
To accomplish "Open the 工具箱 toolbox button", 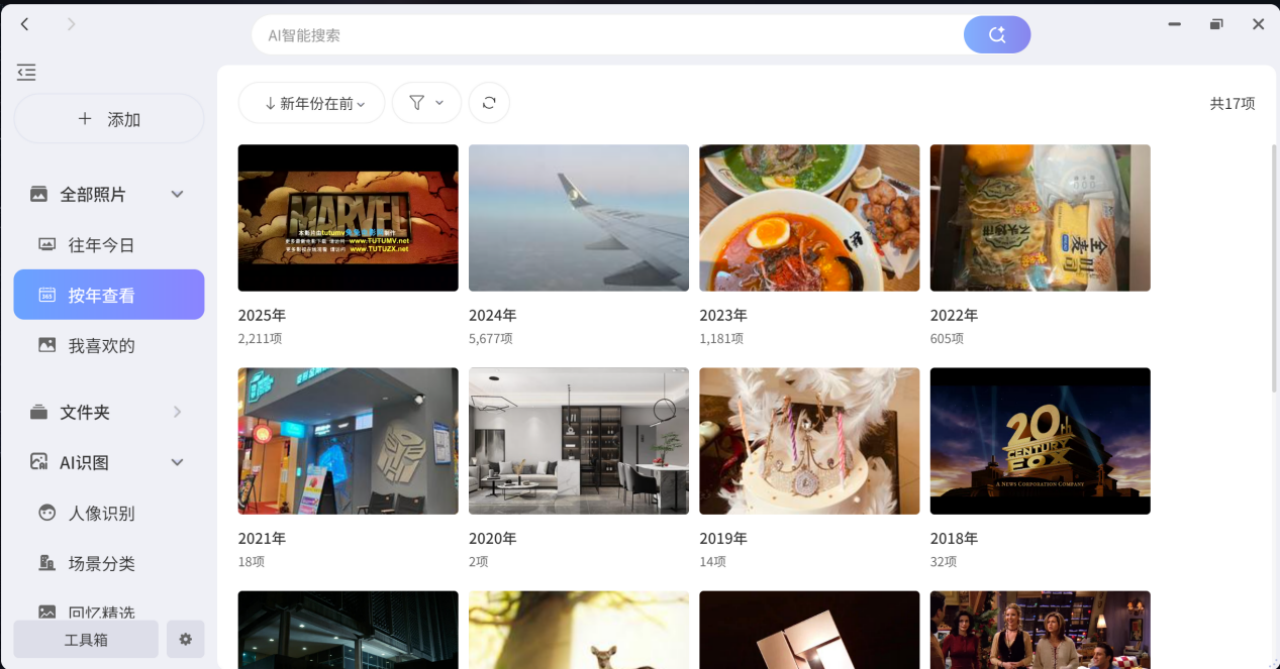I will [x=86, y=639].
